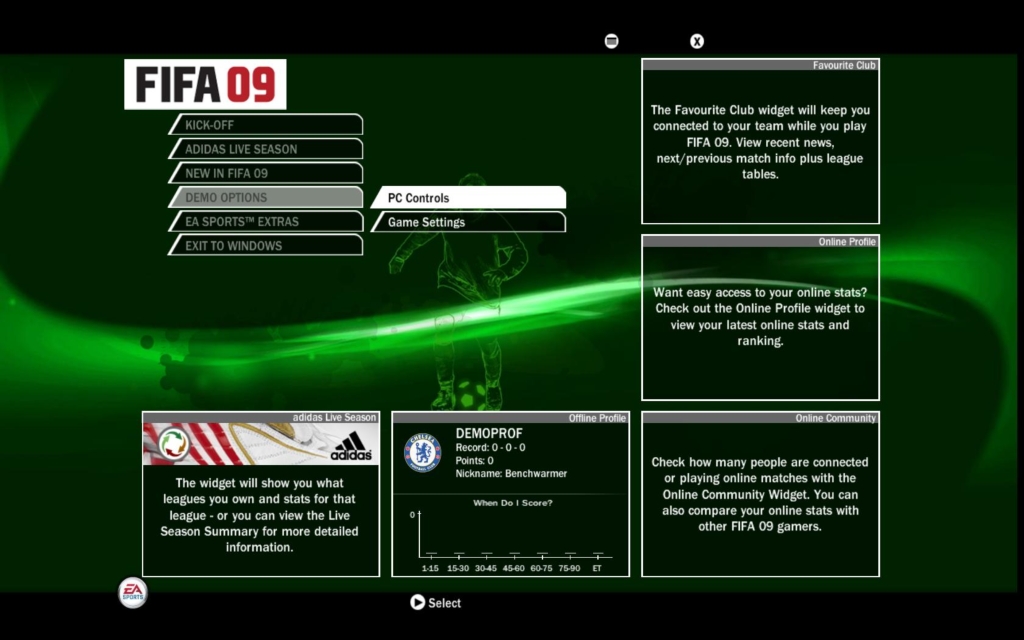Click the 75-90 interval on the chart

click(569, 568)
